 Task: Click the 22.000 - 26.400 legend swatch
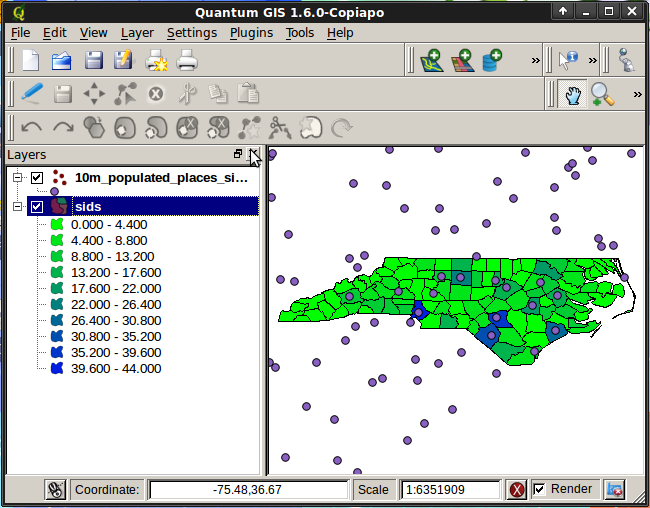57,304
